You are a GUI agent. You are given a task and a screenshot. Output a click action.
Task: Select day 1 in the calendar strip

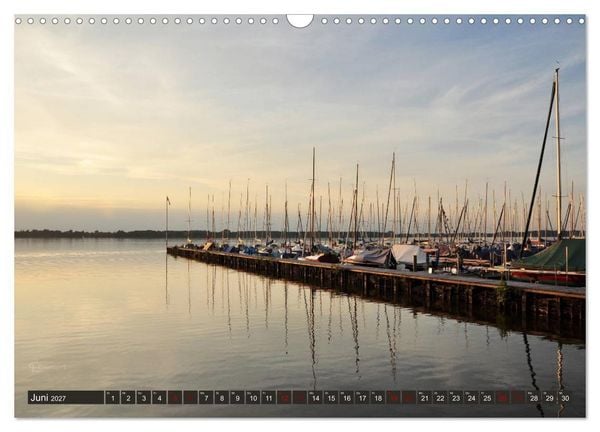112,398
